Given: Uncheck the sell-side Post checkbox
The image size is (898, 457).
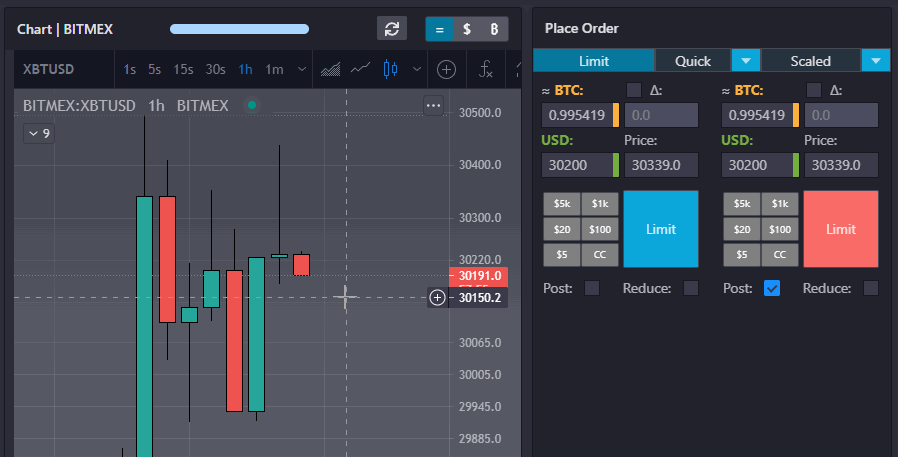Looking at the screenshot, I should click(x=772, y=288).
